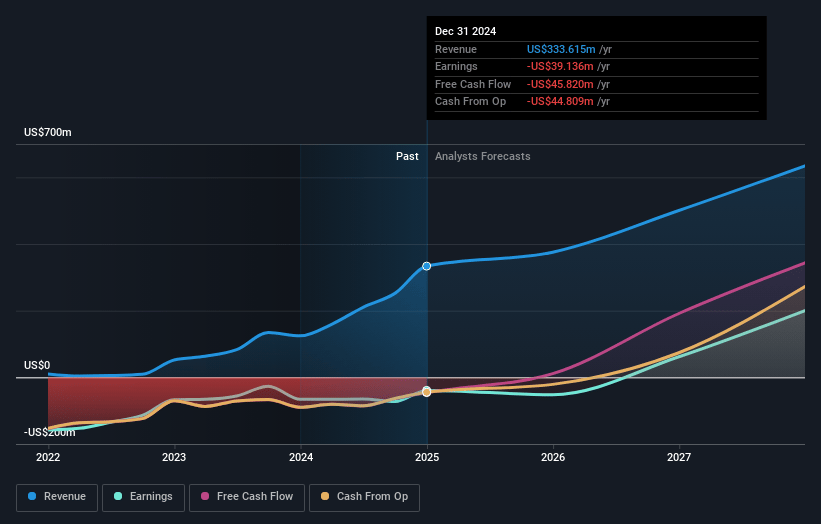Click the 2026 x-axis label
The width and height of the screenshot is (821, 524).
[x=553, y=458]
